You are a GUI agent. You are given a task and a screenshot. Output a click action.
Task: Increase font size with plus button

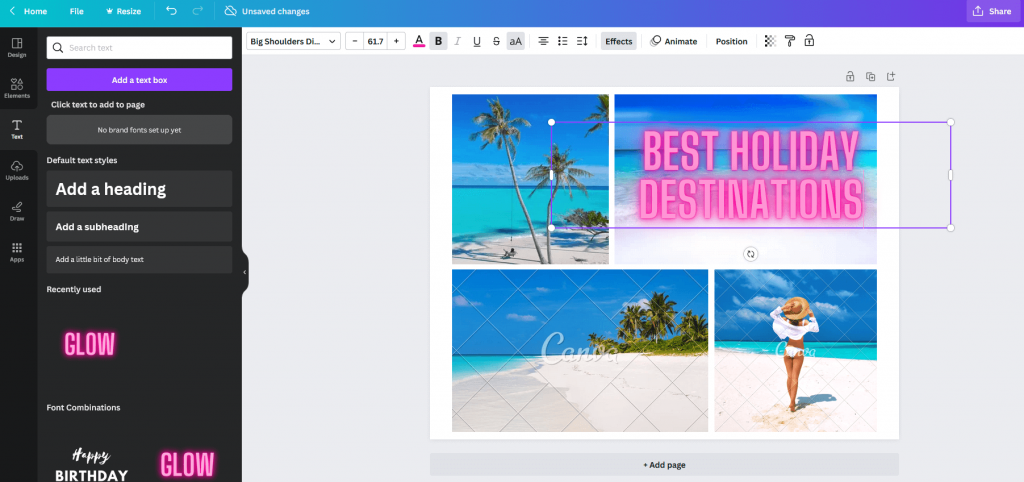tap(396, 41)
